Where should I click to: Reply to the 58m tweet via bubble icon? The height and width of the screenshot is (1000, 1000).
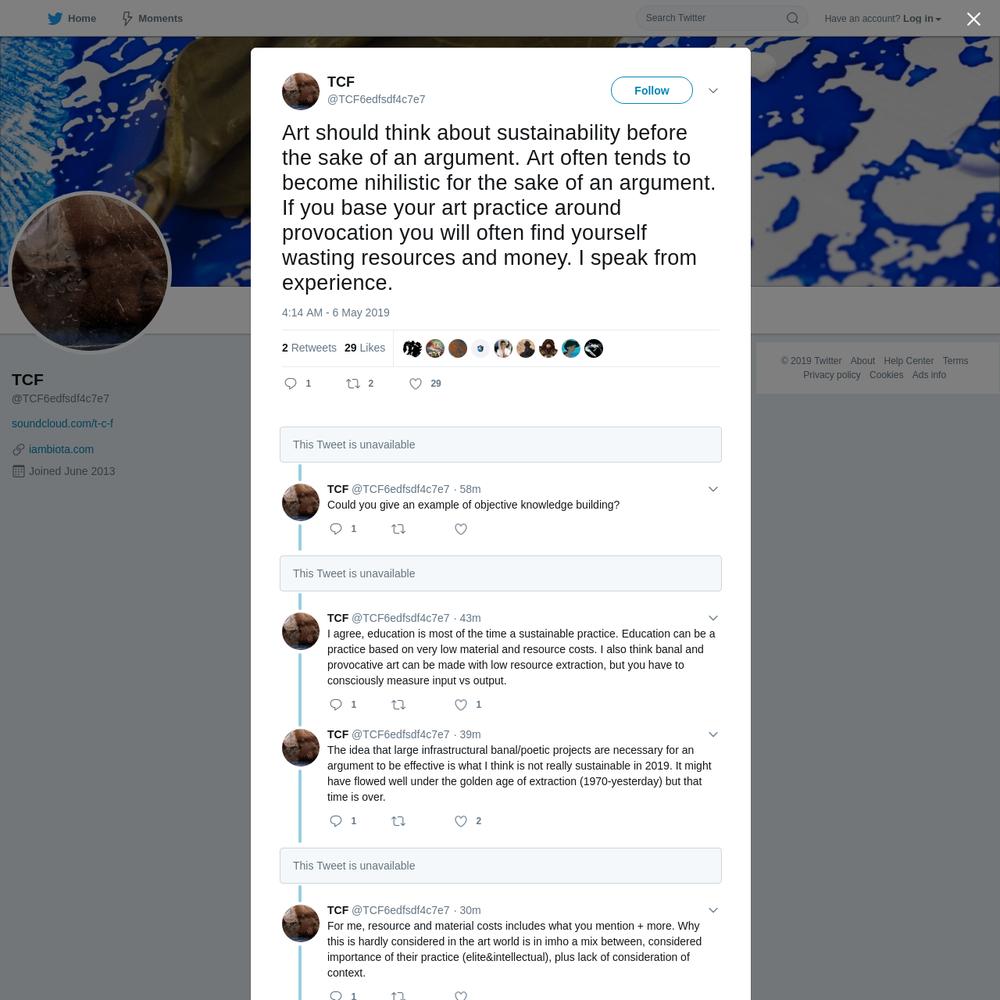(x=335, y=529)
